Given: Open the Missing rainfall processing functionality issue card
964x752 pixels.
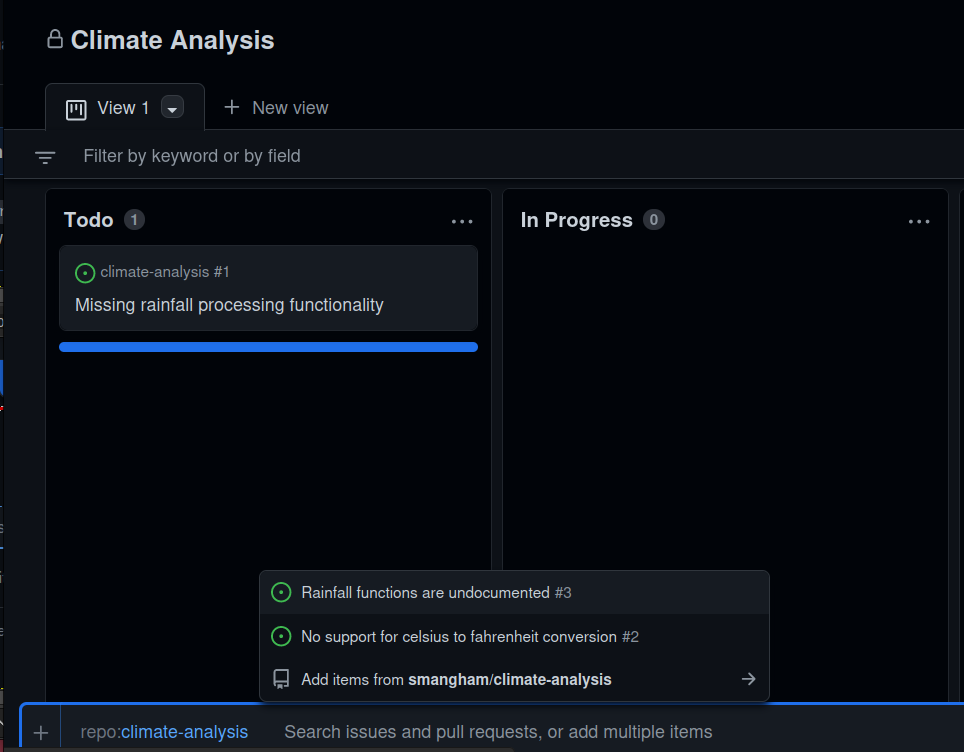Looking at the screenshot, I should pos(228,305).
